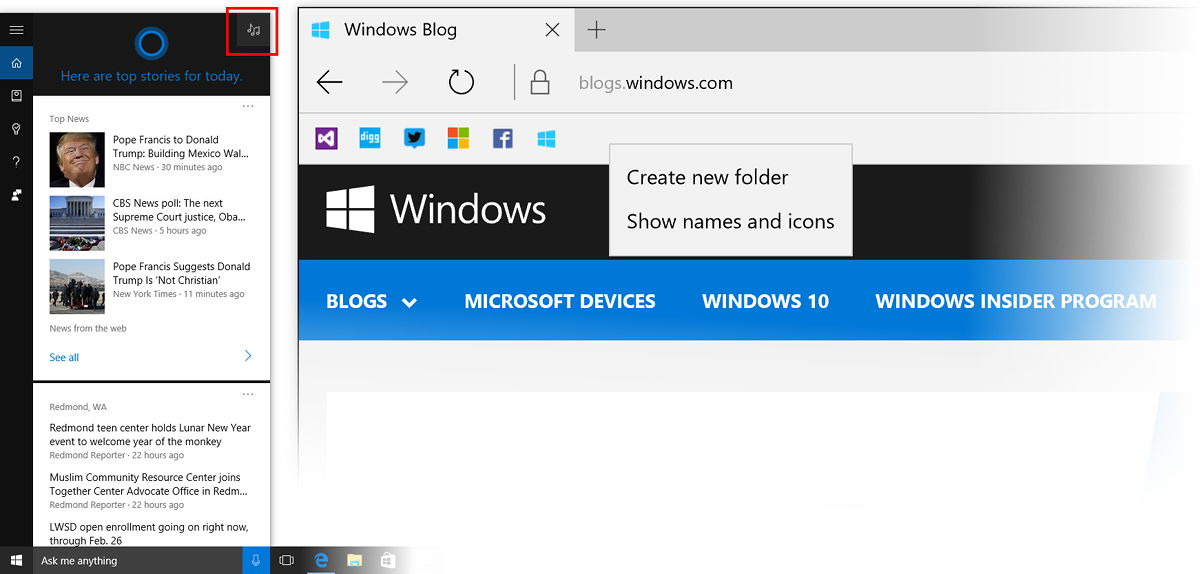The image size is (1200, 574).
Task: Refresh the Windows Blog page
Action: coord(461,82)
